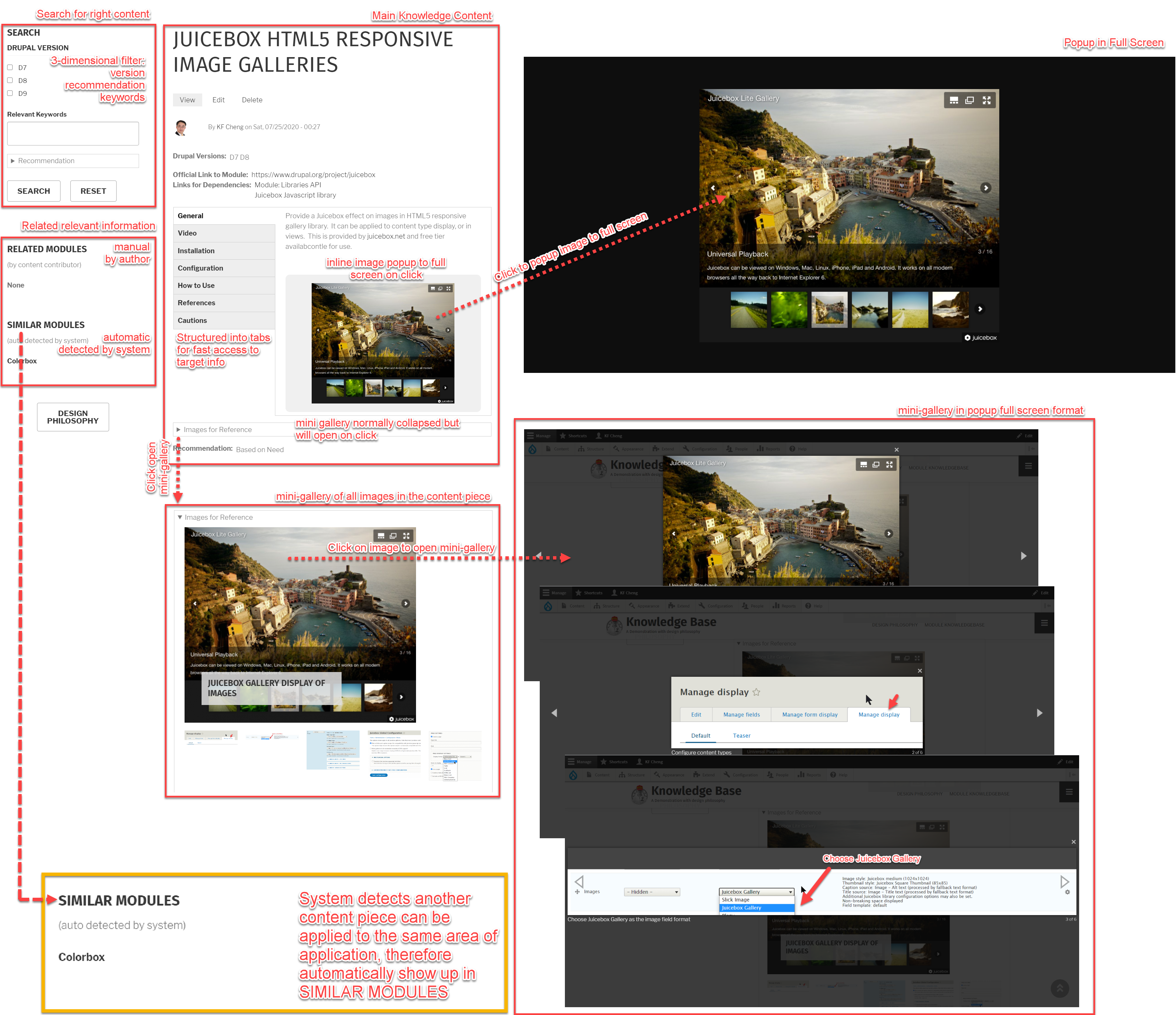Open the General vertical tab
Image resolution: width=1176 pixels, height=1015 pixels.
224,216
